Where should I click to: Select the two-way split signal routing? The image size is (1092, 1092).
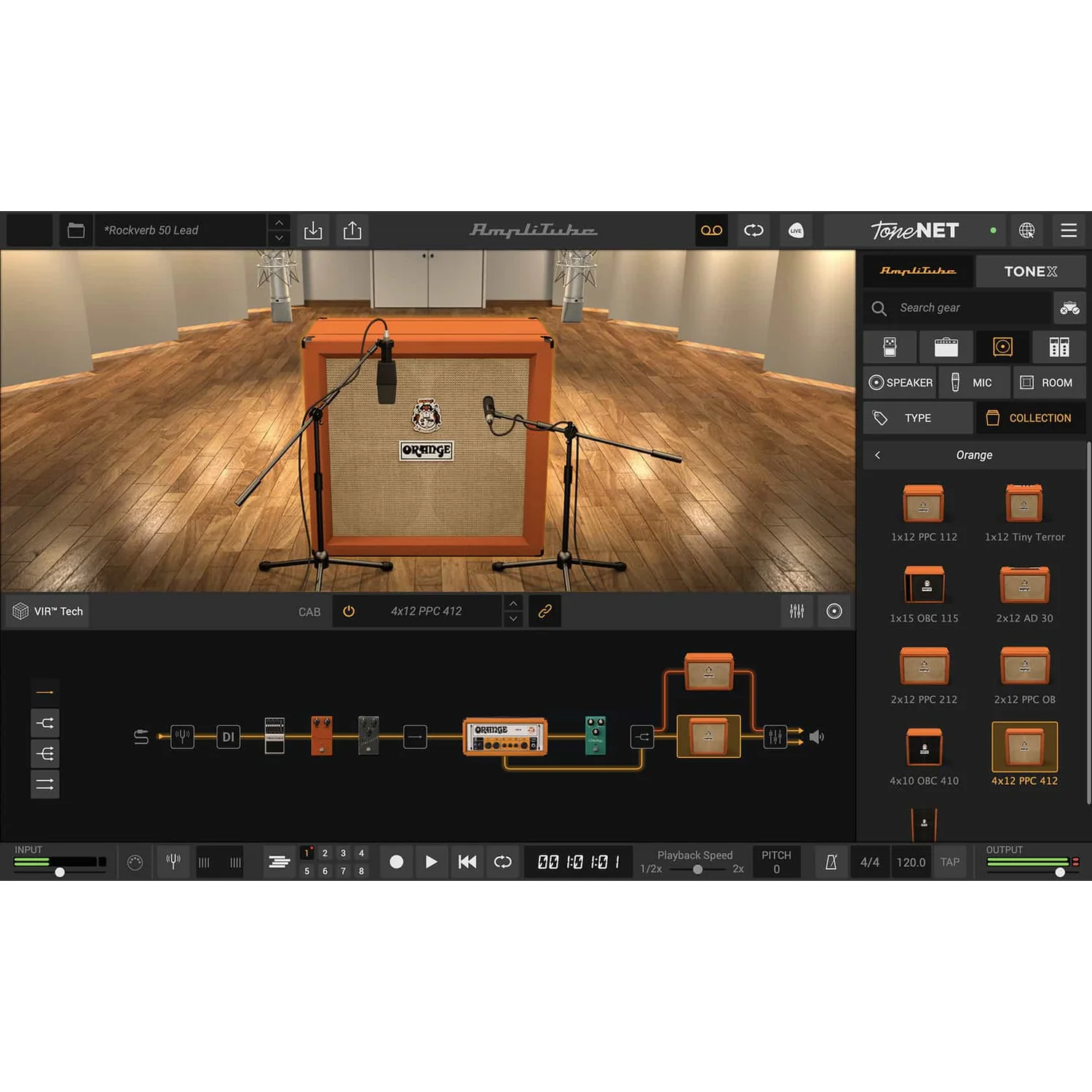click(x=45, y=723)
